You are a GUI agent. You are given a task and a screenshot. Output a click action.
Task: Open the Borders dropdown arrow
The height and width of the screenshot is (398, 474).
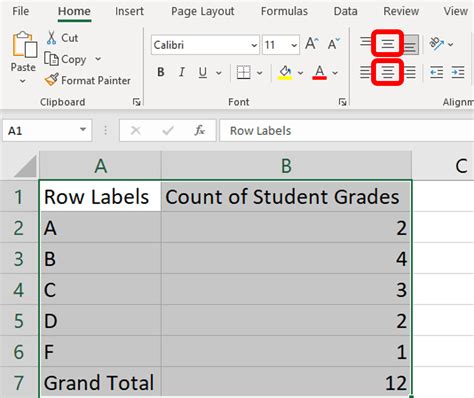click(x=260, y=73)
